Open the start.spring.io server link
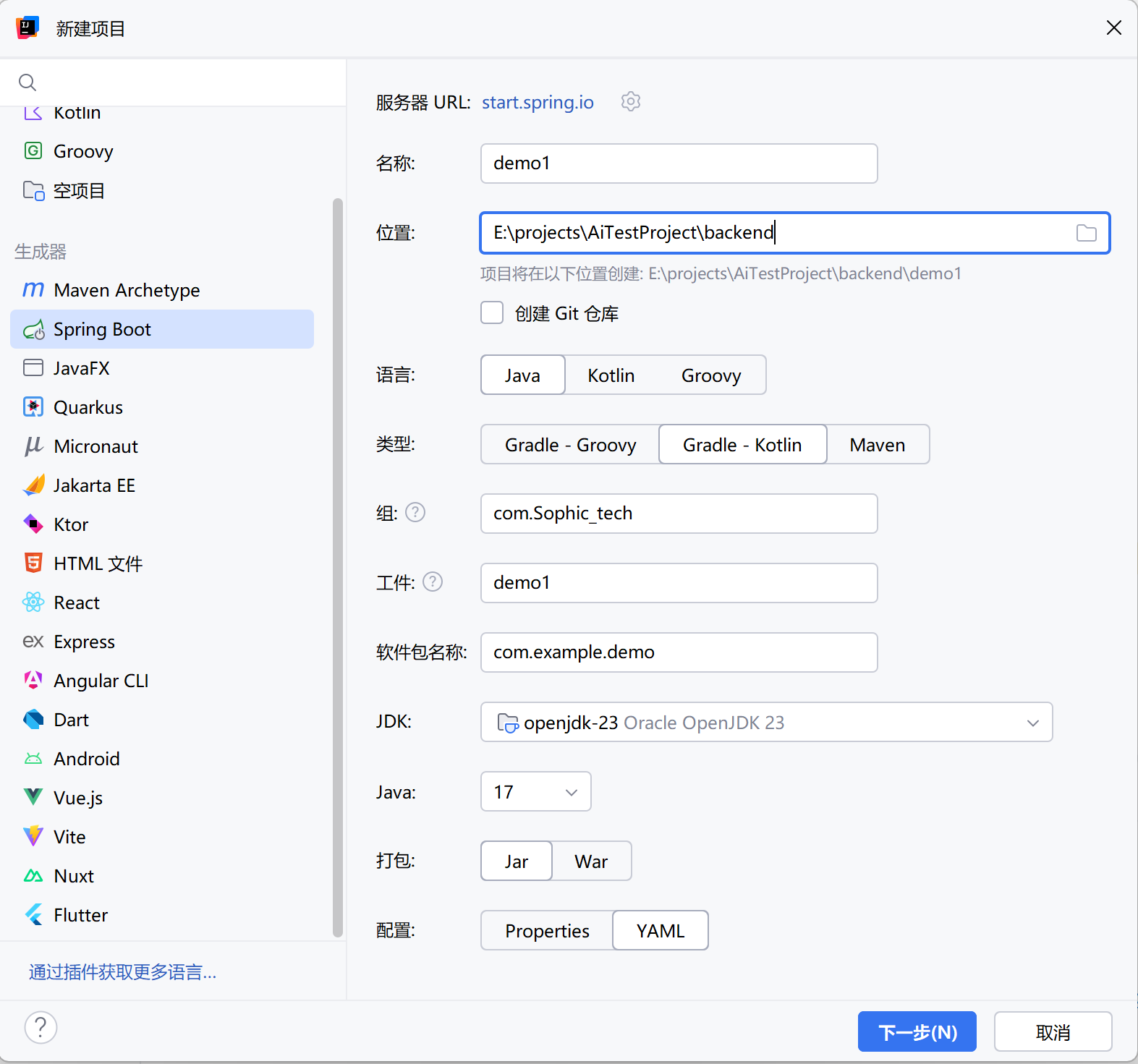 (538, 102)
